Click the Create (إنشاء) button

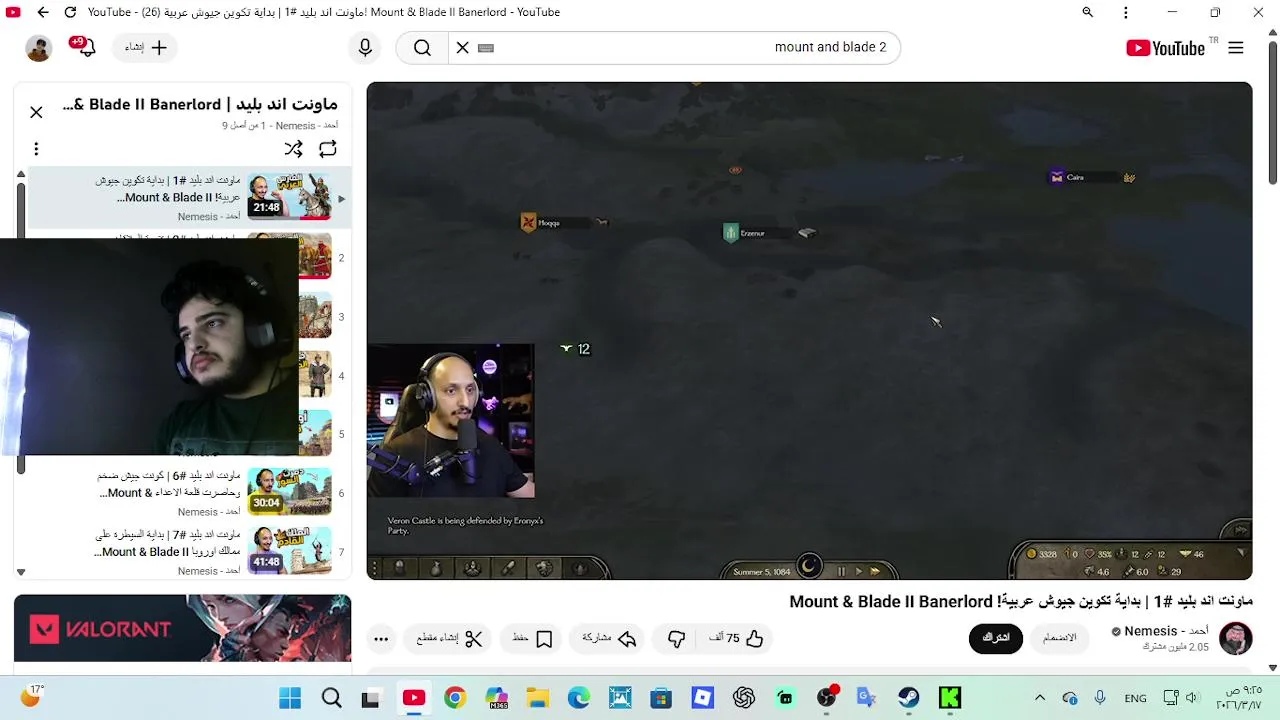pos(146,47)
